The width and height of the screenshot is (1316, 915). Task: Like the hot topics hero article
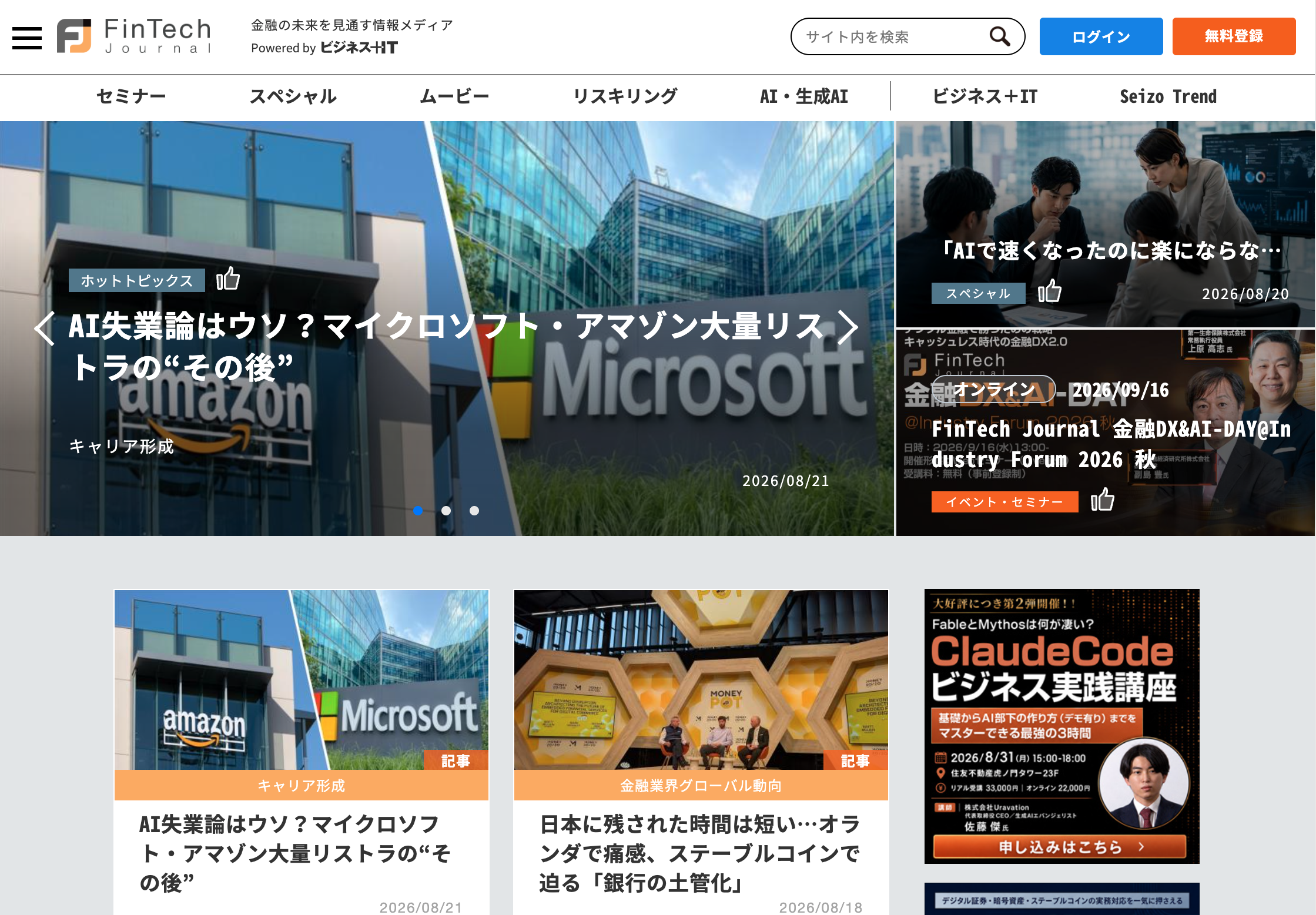[x=228, y=279]
